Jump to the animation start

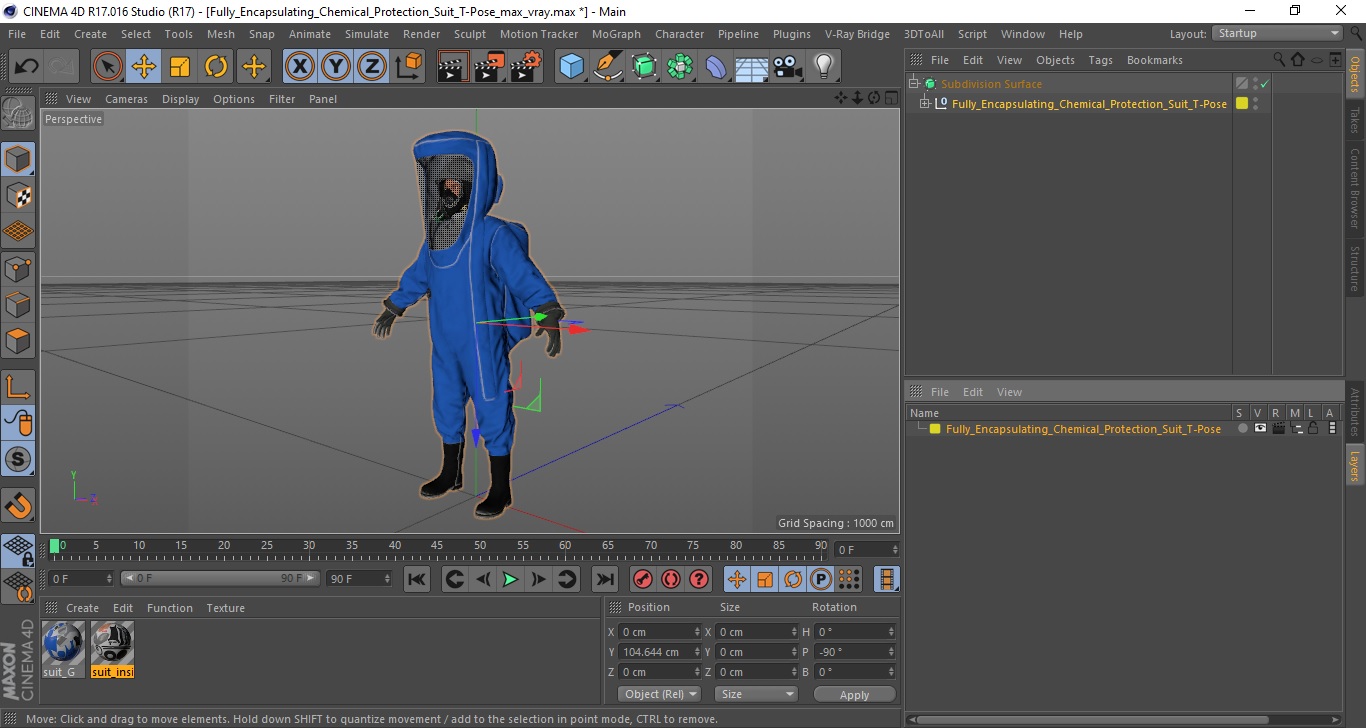pyautogui.click(x=417, y=579)
